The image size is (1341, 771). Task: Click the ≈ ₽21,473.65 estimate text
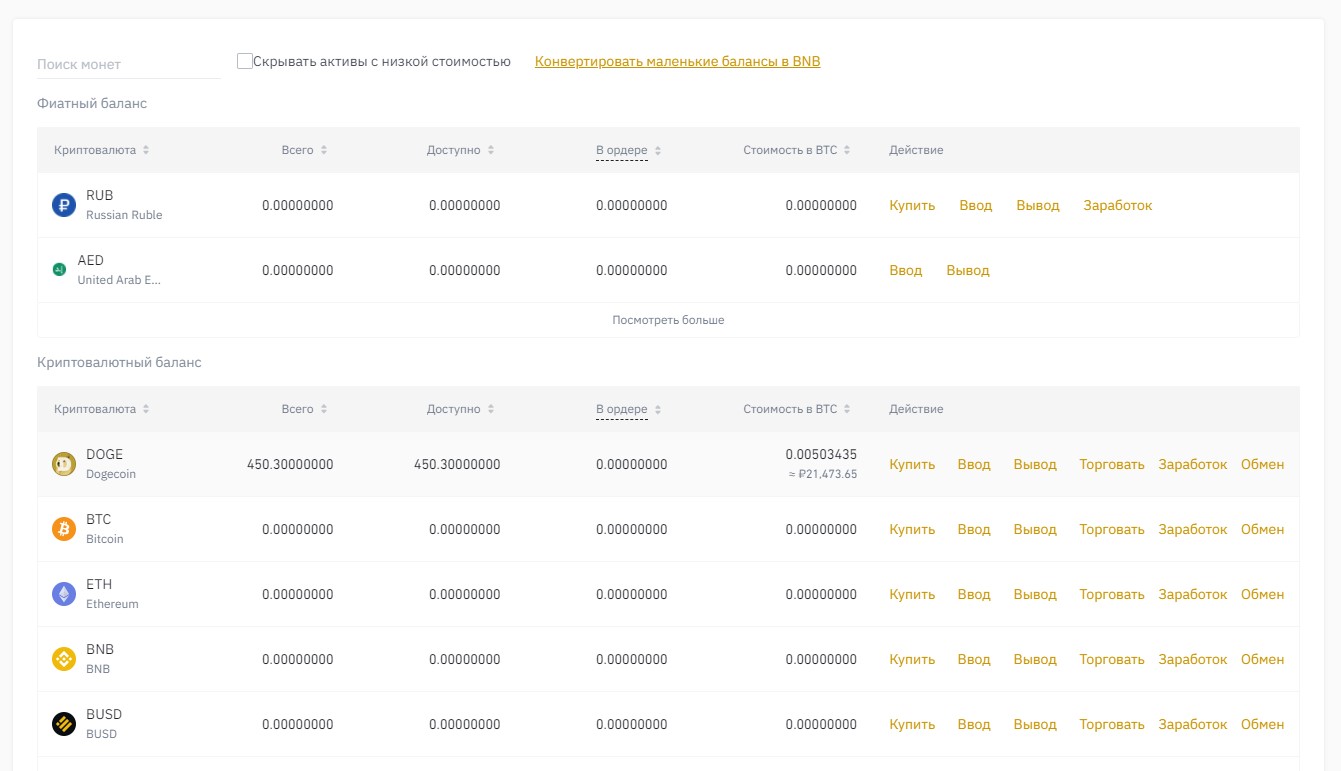point(823,474)
